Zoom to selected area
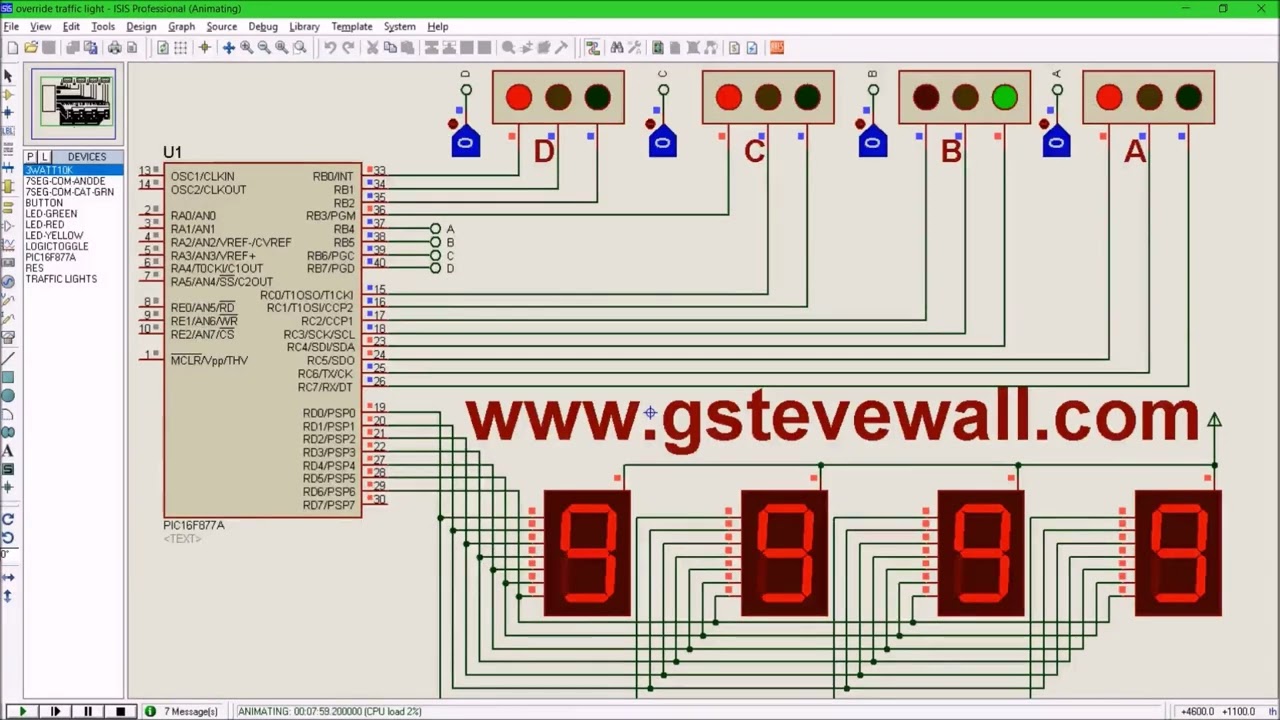The width and height of the screenshot is (1280, 720). (299, 47)
